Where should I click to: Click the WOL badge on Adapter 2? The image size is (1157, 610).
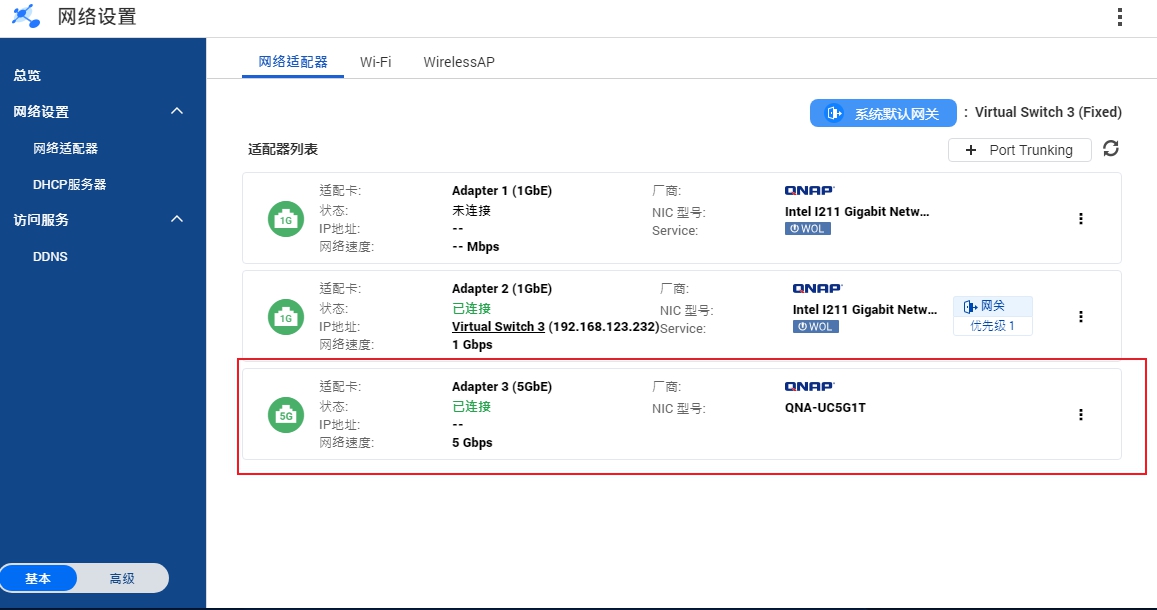(x=815, y=326)
